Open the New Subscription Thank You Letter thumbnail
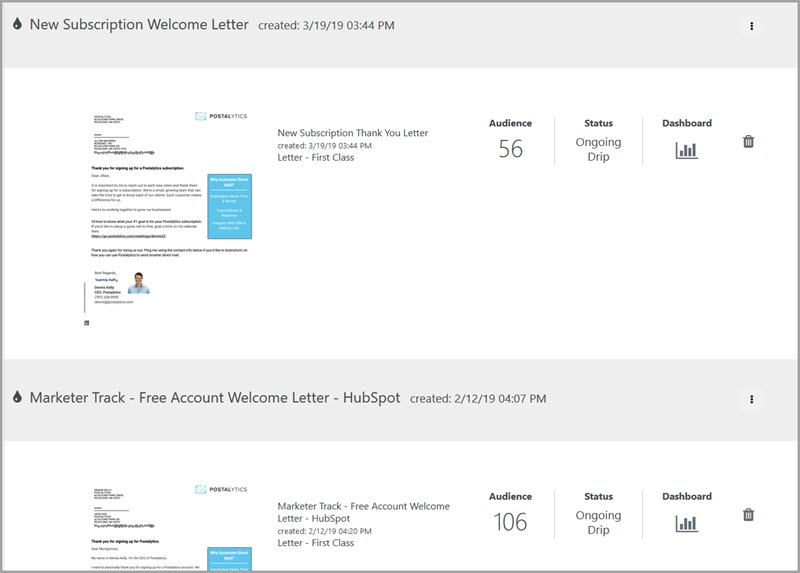Image resolution: width=800 pixels, height=573 pixels. pyautogui.click(x=168, y=218)
